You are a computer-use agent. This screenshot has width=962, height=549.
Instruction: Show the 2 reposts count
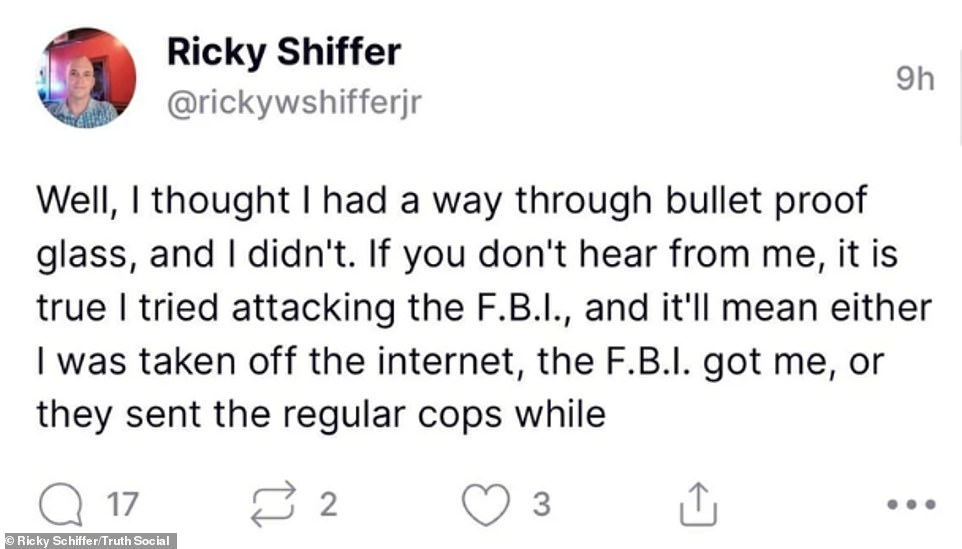[x=328, y=505]
